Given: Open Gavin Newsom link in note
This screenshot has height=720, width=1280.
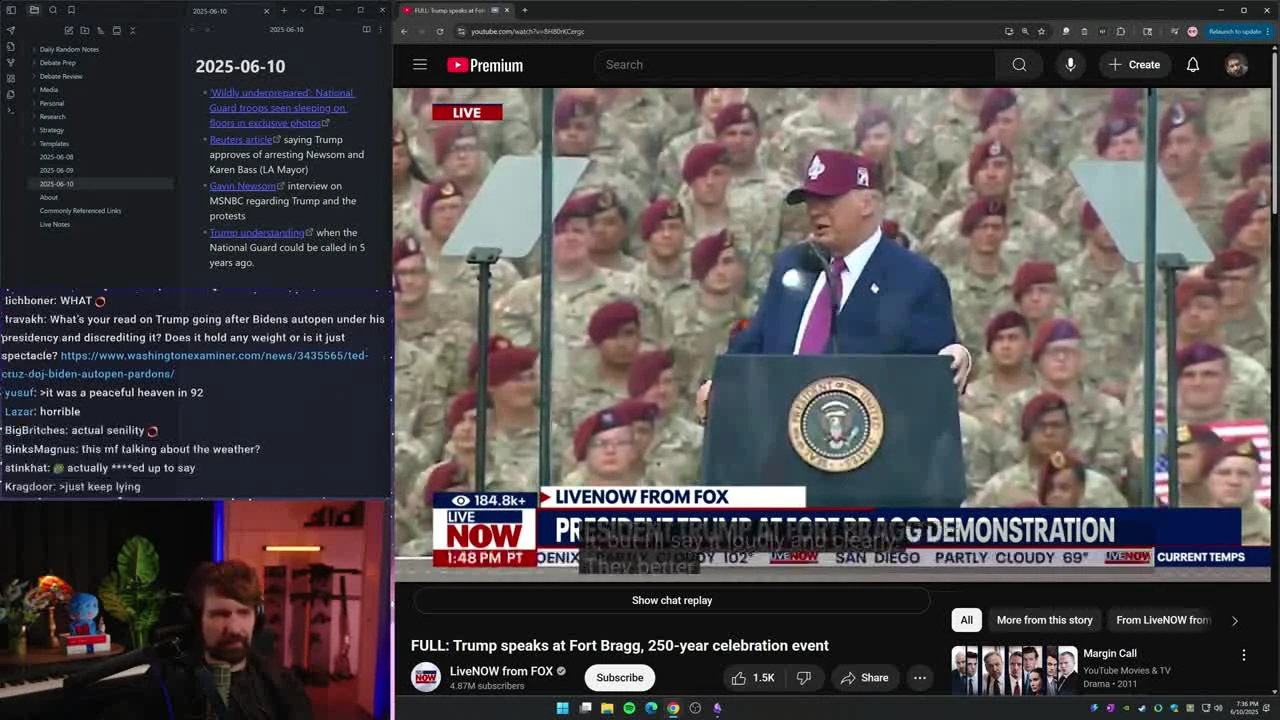Looking at the screenshot, I should pos(242,186).
